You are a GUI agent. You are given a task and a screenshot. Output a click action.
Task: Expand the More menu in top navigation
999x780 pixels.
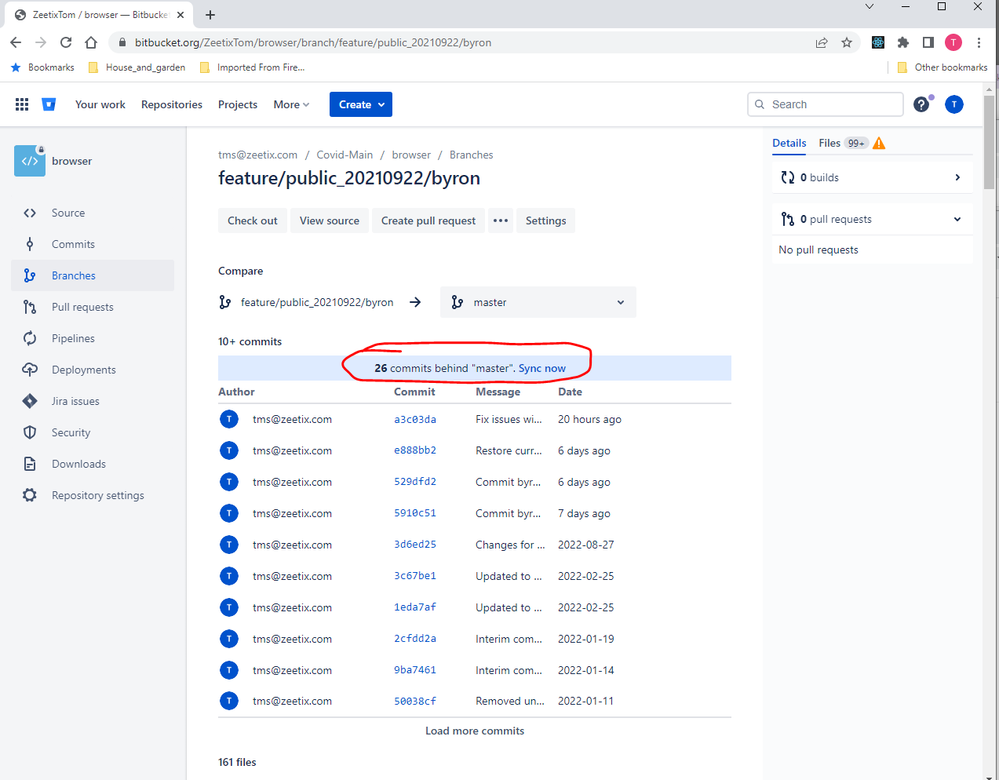(291, 105)
